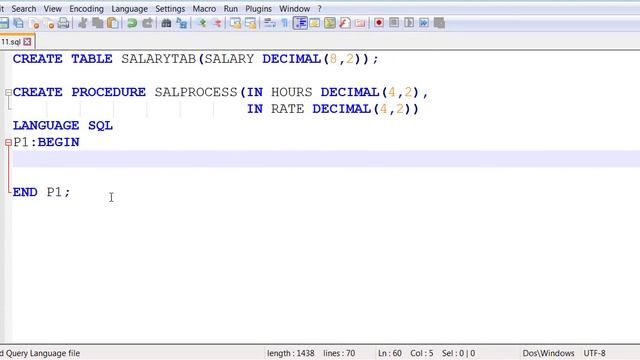Click the Save Recorded Macro icon
This screenshot has height=360, width=640.
coord(439,23)
